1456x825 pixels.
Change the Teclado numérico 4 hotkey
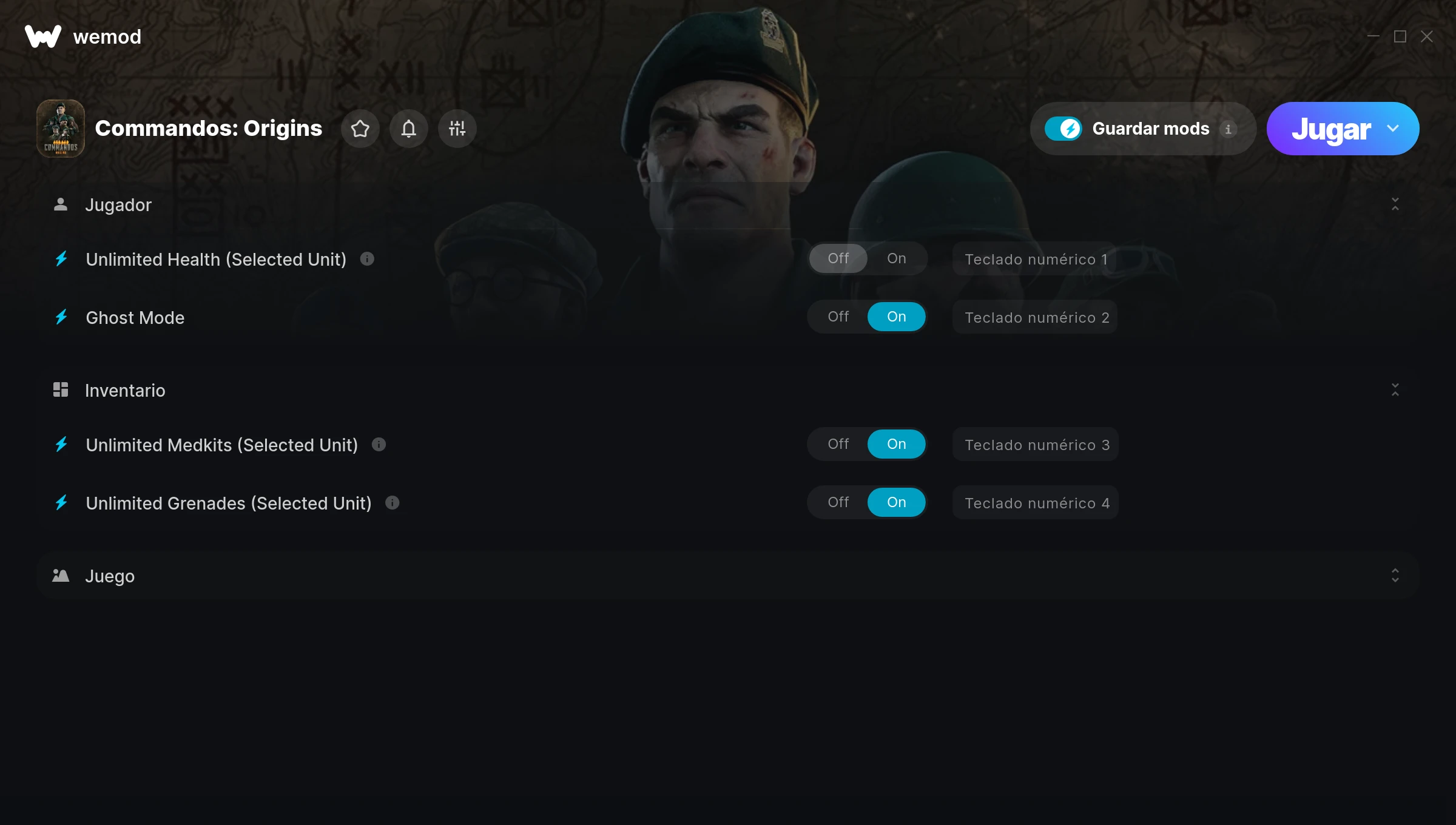(1036, 503)
